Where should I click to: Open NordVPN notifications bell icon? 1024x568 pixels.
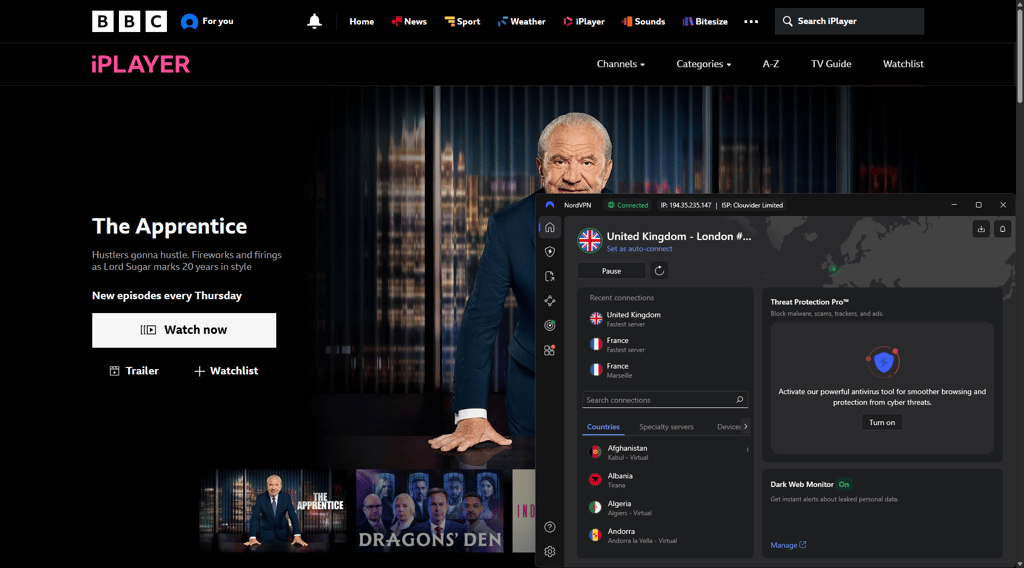(x=1002, y=229)
